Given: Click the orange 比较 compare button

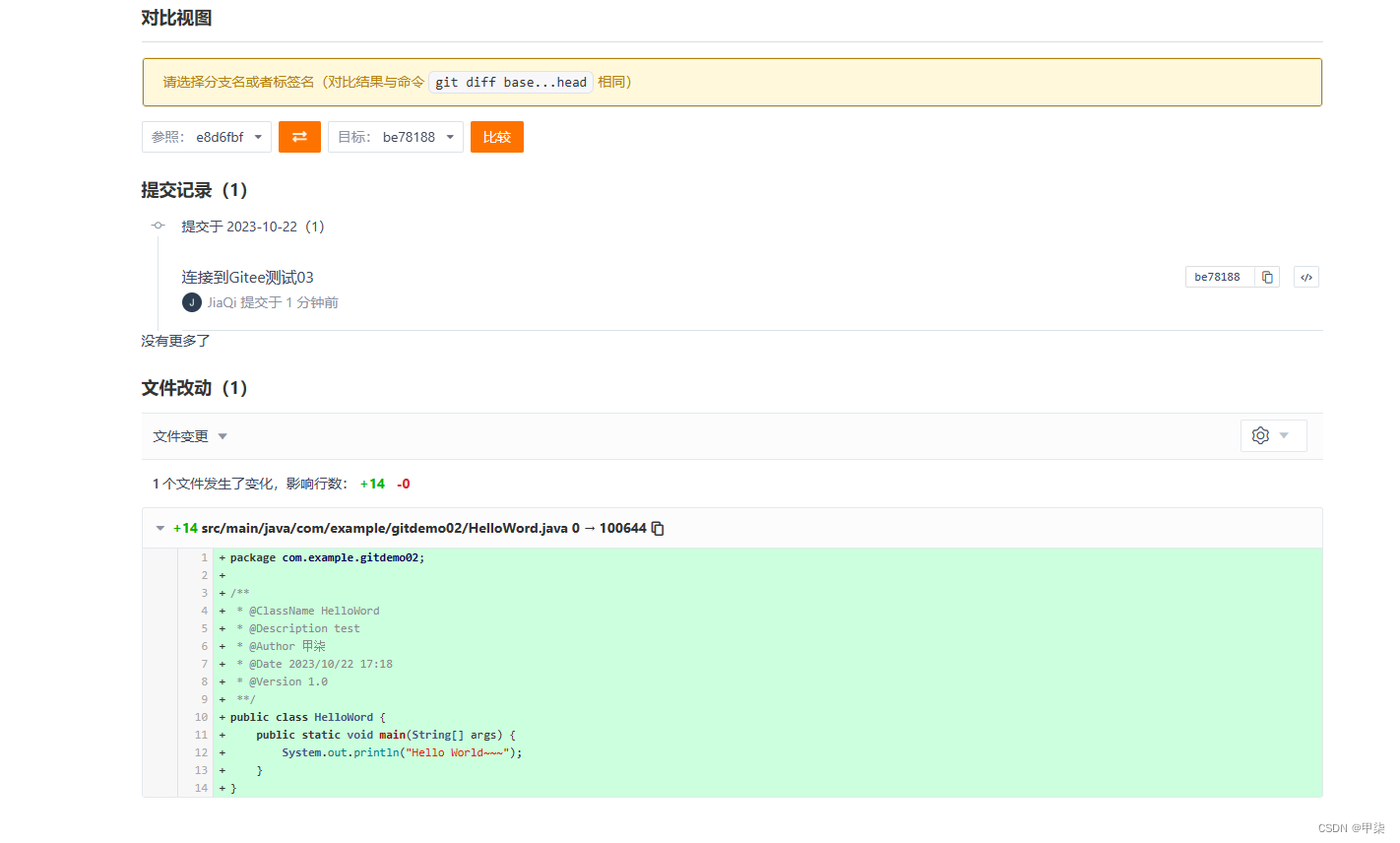Looking at the screenshot, I should (497, 137).
